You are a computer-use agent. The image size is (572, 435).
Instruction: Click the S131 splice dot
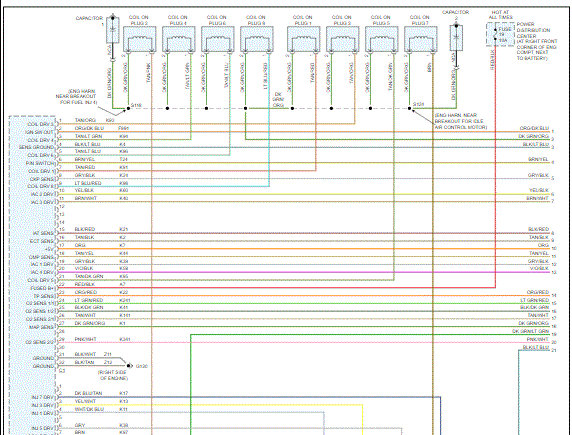[409, 108]
